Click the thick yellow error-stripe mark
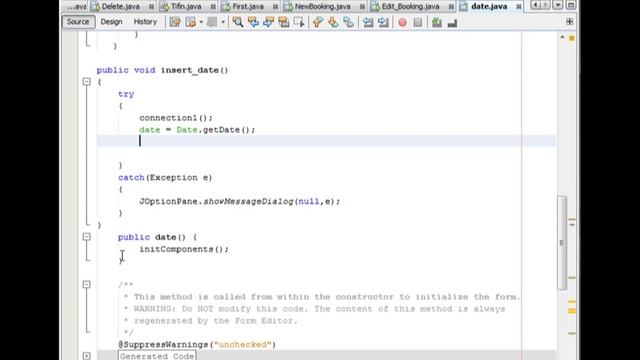 [572, 311]
